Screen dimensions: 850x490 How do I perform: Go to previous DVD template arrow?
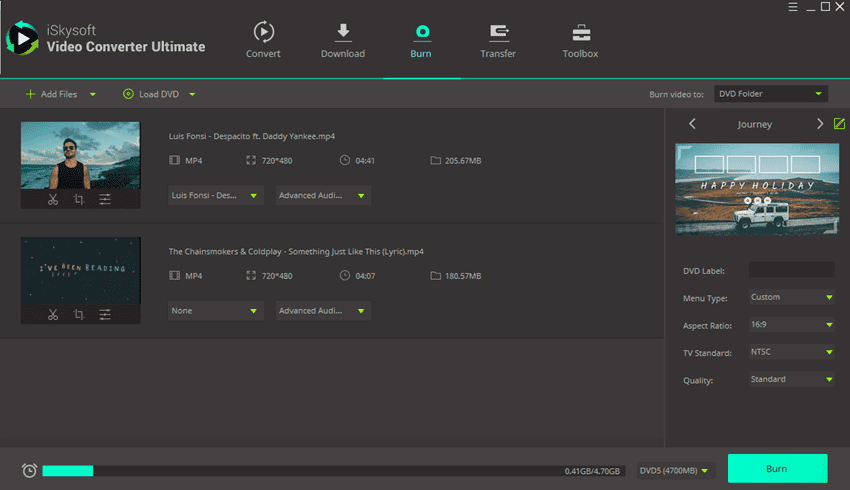(692, 124)
